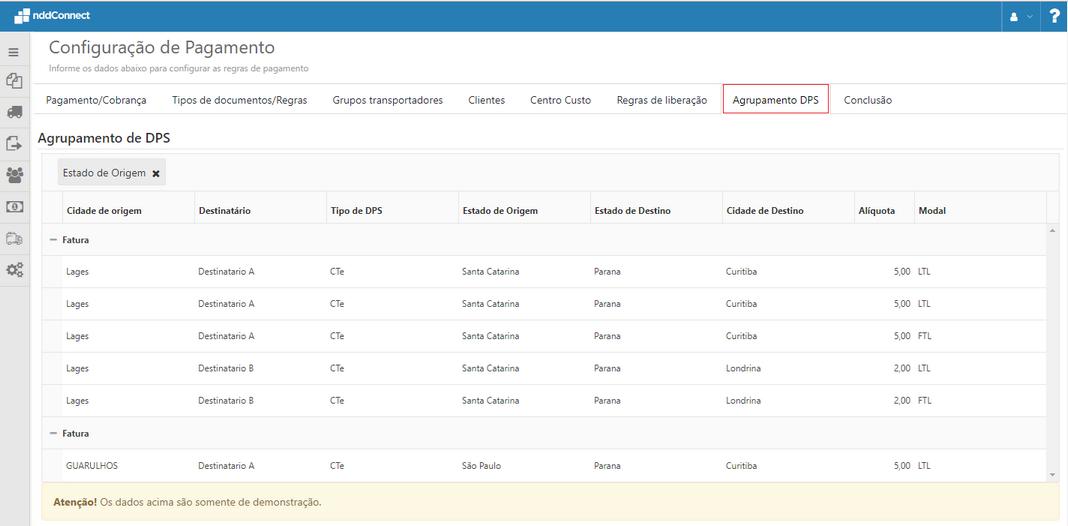Image resolution: width=1068 pixels, height=526 pixels.
Task: Click the dark truck icon in the sidebar
Action: pyautogui.click(x=14, y=113)
